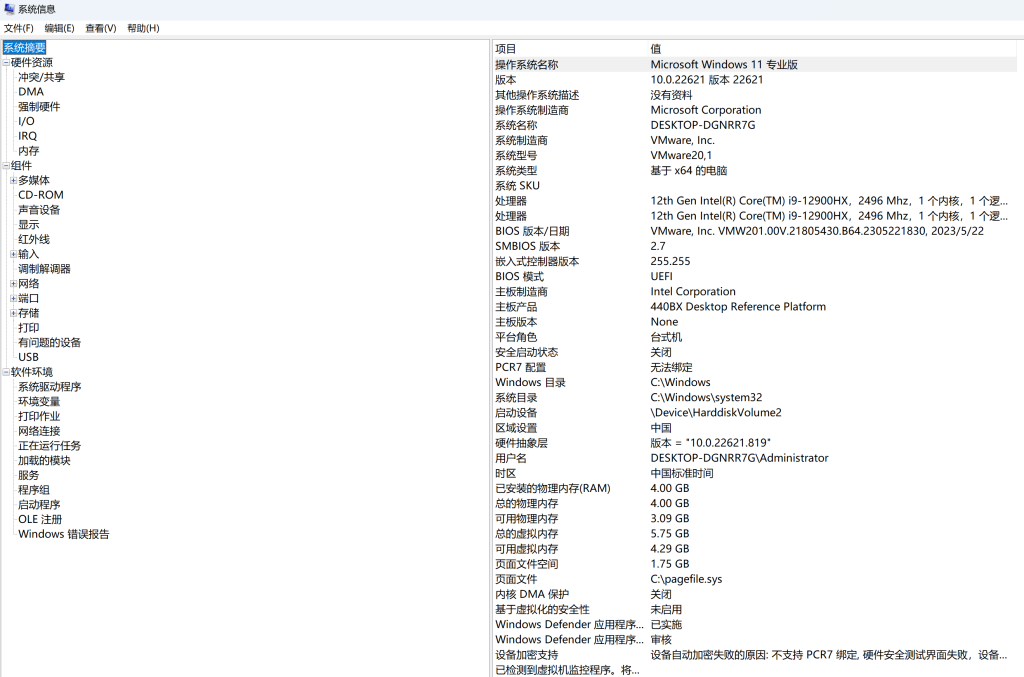Select the DMA tree item
The width and height of the screenshot is (1024, 677).
point(31,92)
